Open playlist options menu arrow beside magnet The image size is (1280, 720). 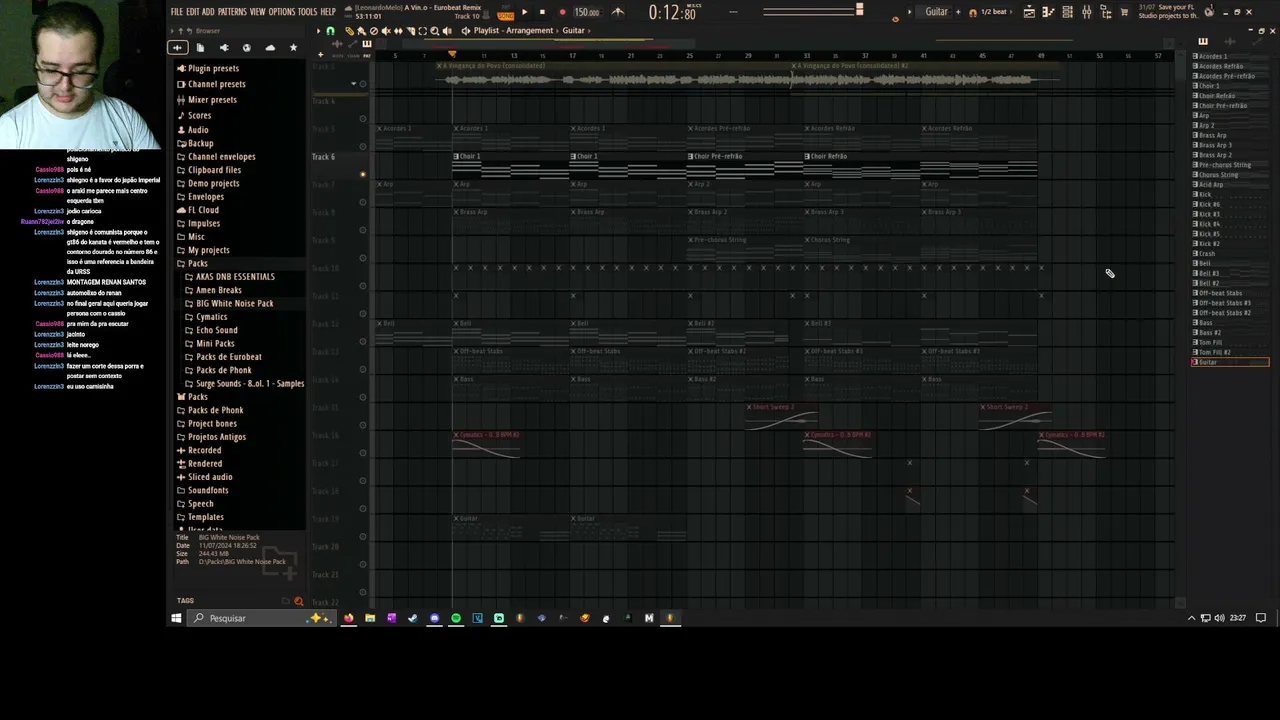tap(318, 31)
